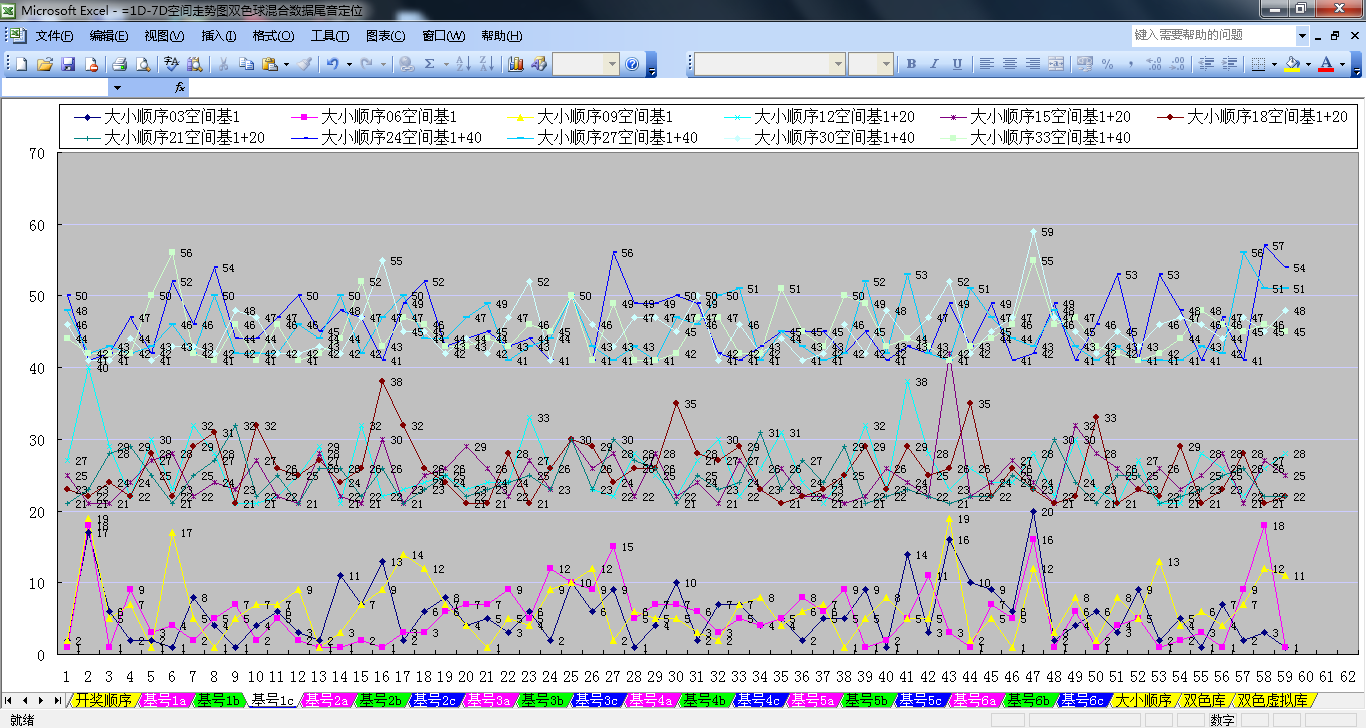Click the Paste clipboard icon
The image size is (1366, 728).
(x=269, y=64)
